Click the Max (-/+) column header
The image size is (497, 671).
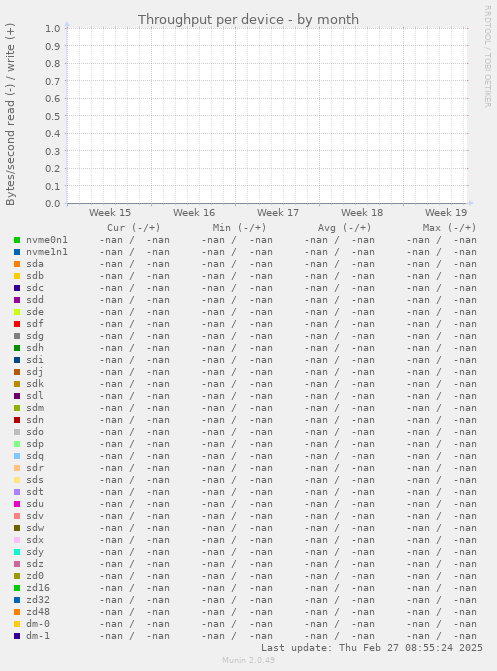449,228
